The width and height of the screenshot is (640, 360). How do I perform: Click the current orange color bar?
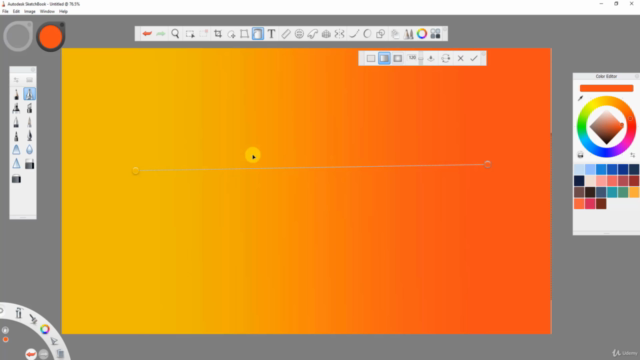point(607,88)
